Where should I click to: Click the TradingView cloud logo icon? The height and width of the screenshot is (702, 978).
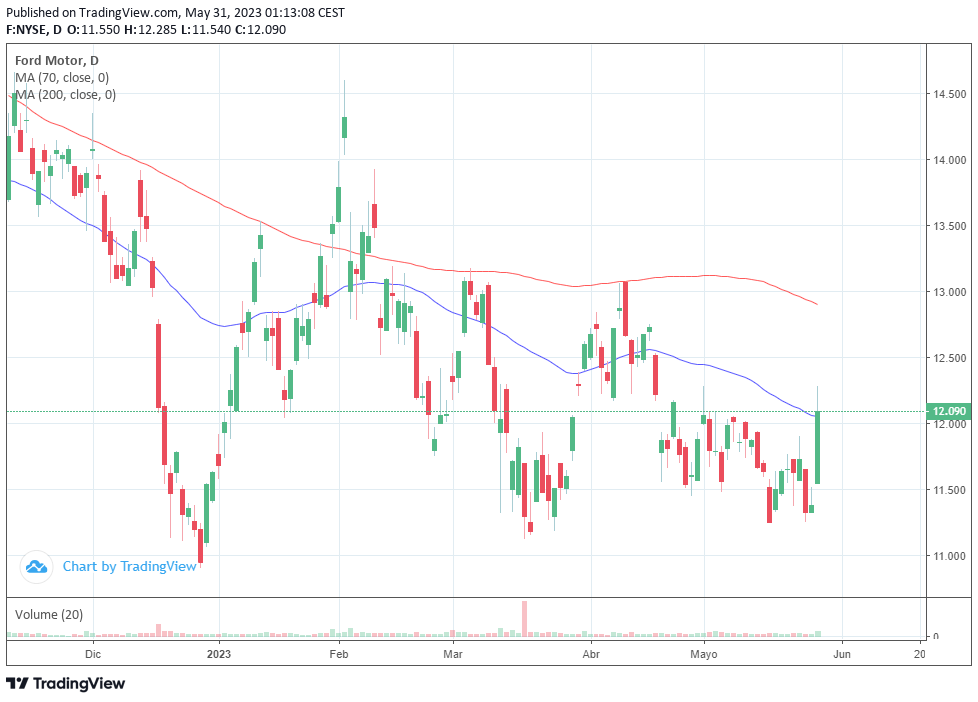(x=36, y=567)
